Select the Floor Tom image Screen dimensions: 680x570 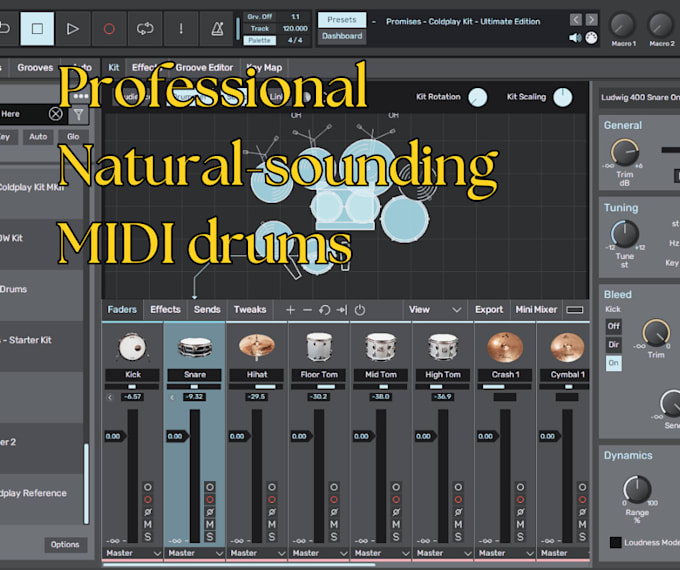coord(319,347)
